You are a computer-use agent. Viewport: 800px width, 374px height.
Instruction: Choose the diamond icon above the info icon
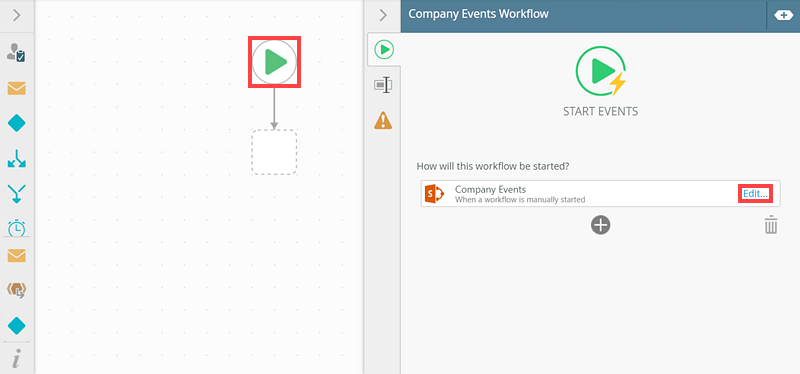click(16, 326)
